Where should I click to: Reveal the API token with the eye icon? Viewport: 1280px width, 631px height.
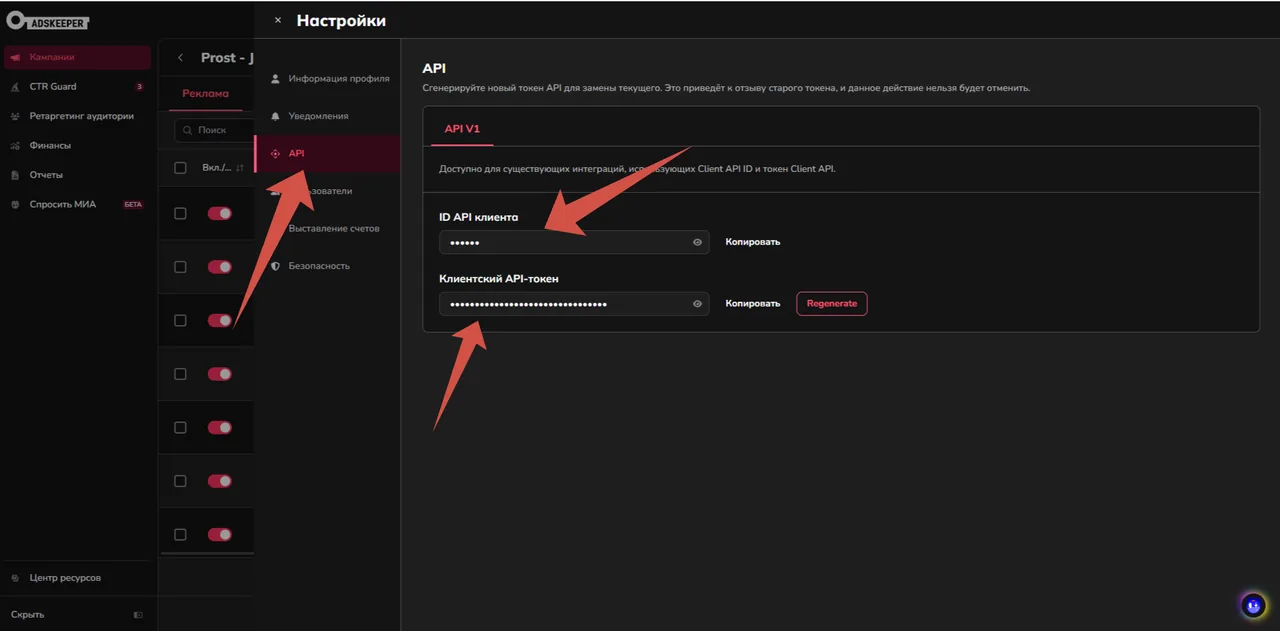pyautogui.click(x=698, y=304)
